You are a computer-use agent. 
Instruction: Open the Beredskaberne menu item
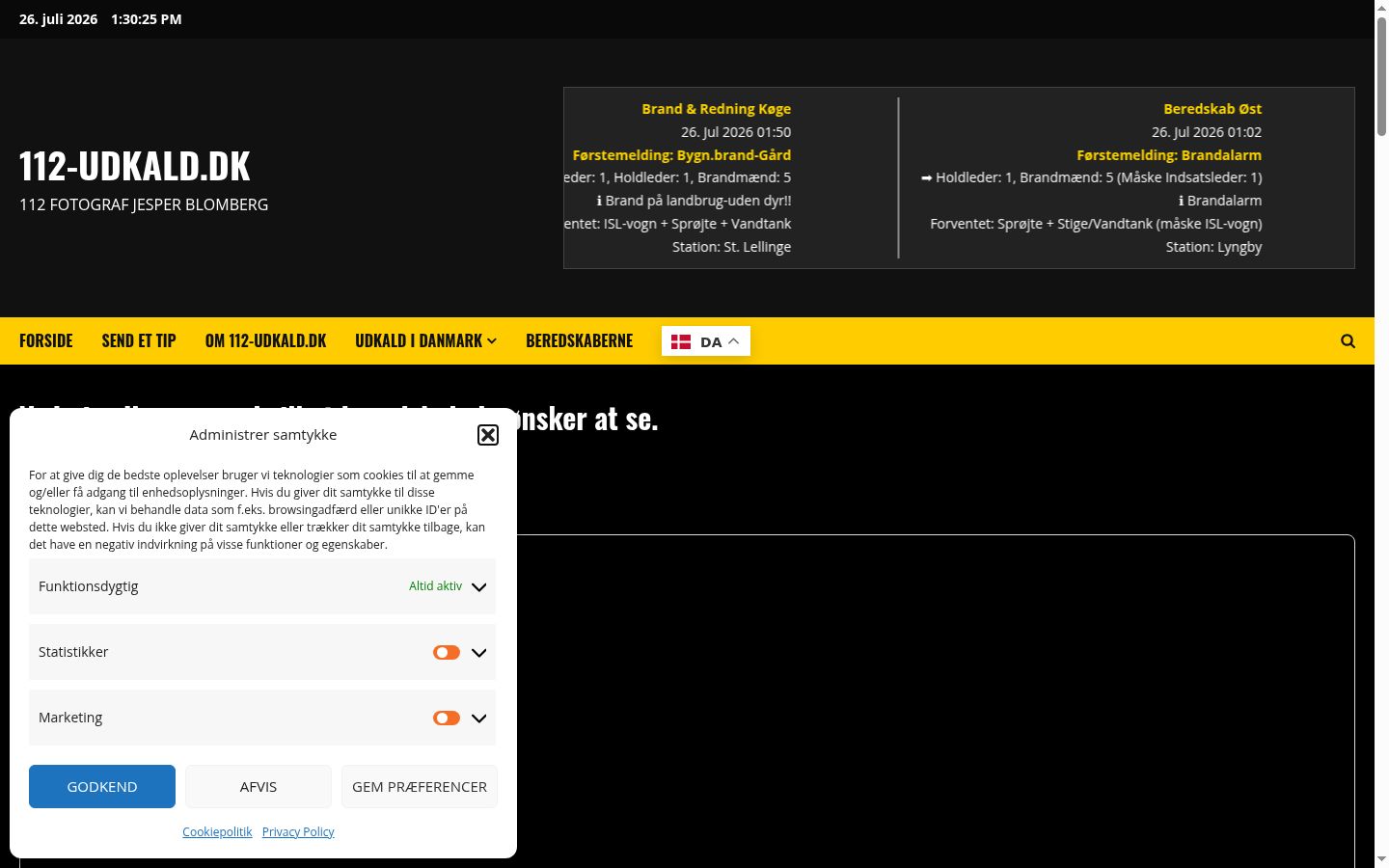pyautogui.click(x=579, y=341)
